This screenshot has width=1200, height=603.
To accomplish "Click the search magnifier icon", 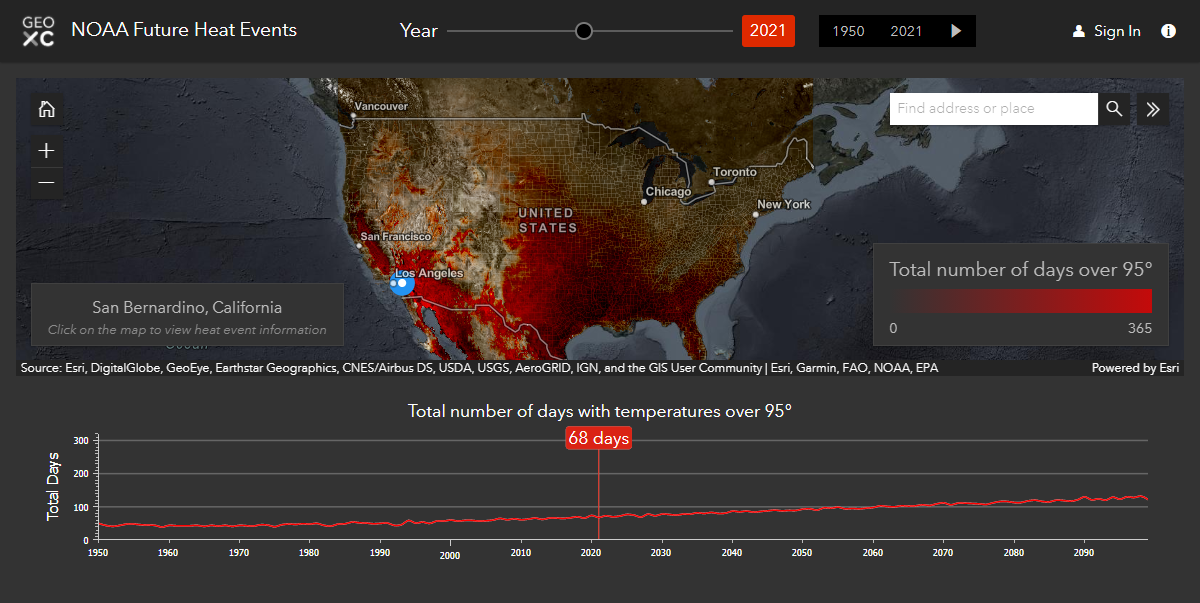I will pos(1114,109).
